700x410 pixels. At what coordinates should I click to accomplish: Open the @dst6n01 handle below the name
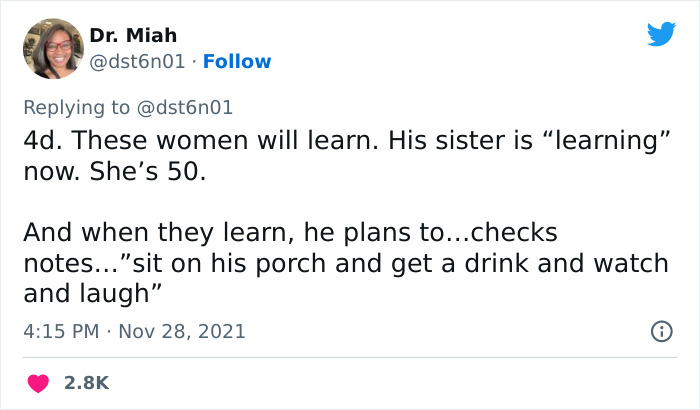tap(137, 62)
